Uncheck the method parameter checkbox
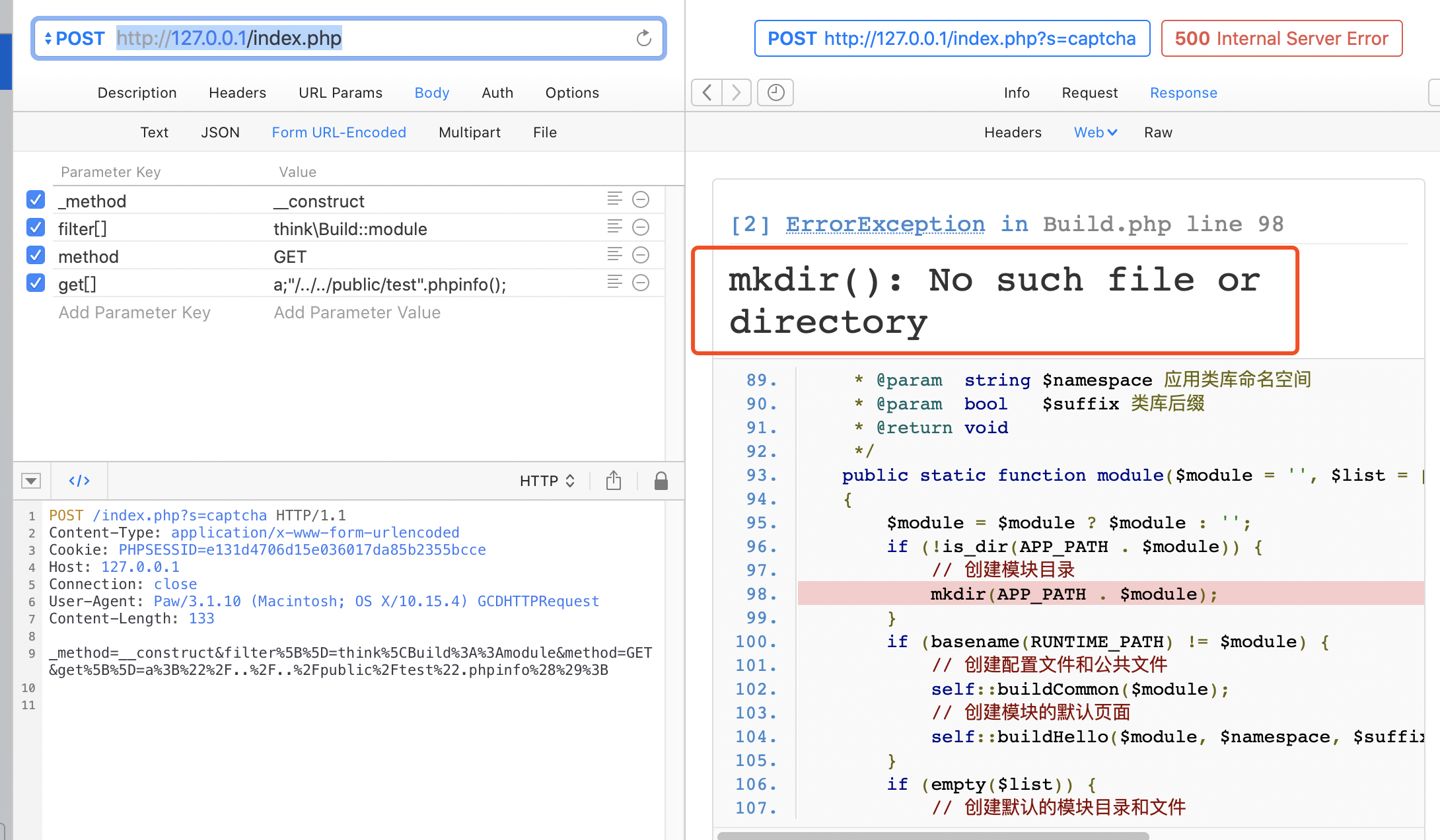 tap(36, 255)
